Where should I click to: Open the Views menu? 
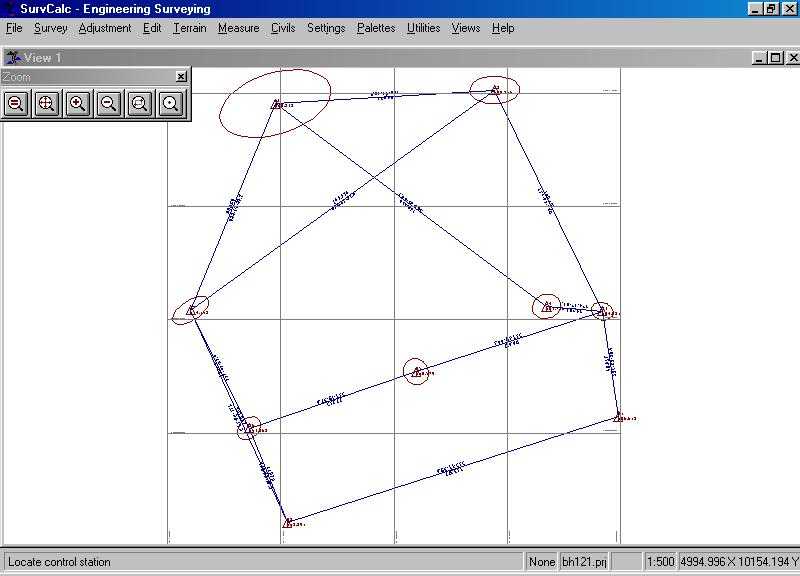[x=466, y=28]
